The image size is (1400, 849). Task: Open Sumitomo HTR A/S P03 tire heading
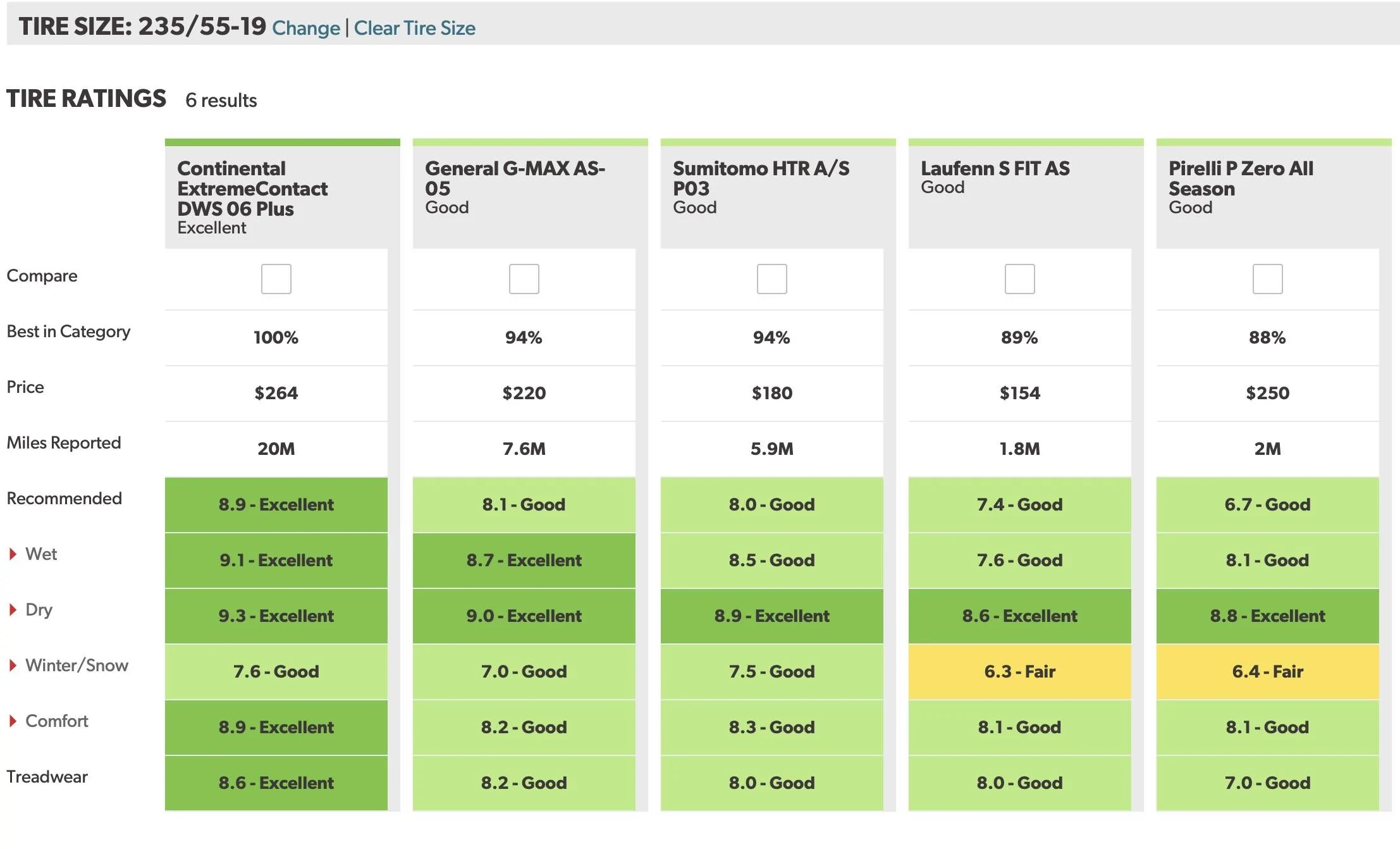coord(761,178)
